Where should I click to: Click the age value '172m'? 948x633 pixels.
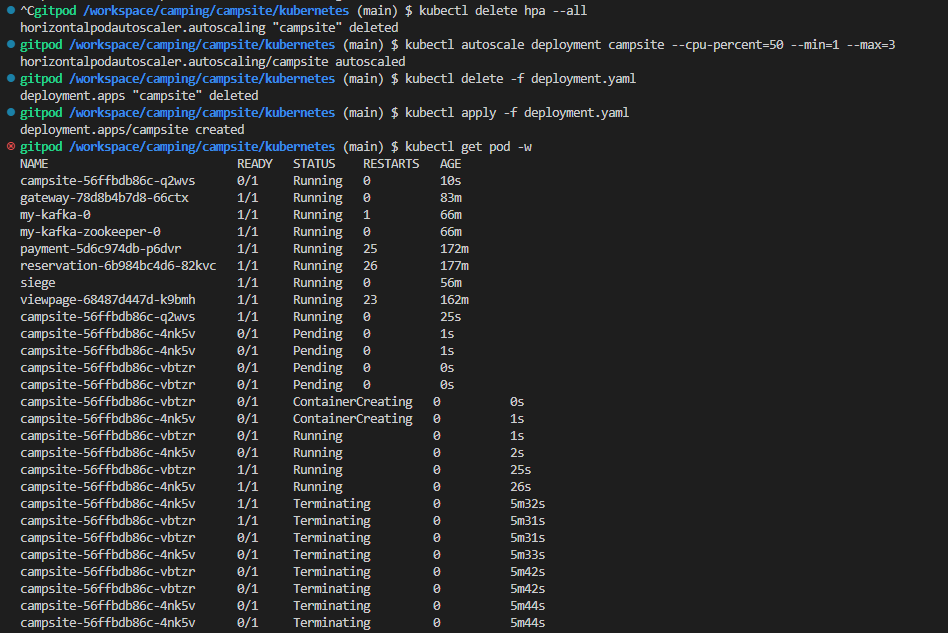tap(454, 248)
